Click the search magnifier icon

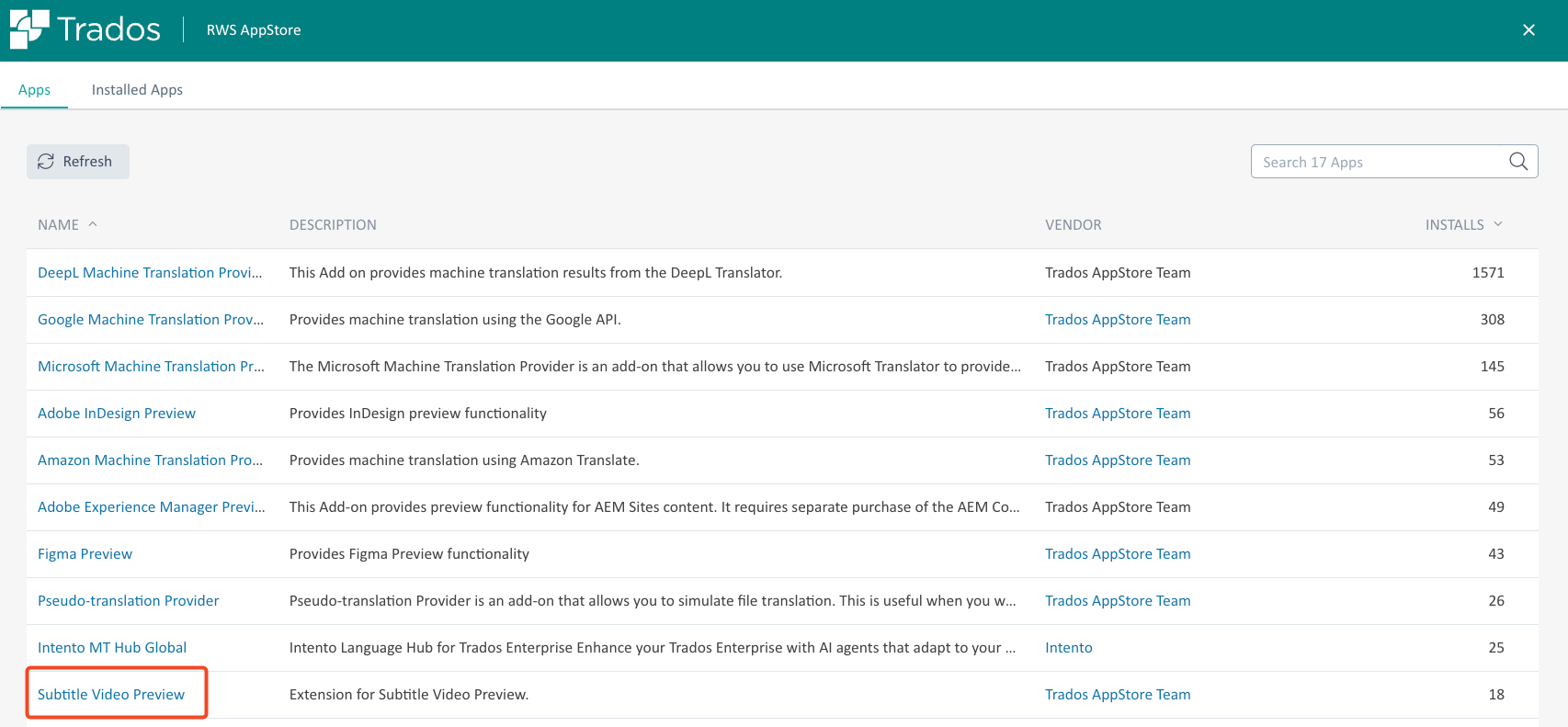1518,162
